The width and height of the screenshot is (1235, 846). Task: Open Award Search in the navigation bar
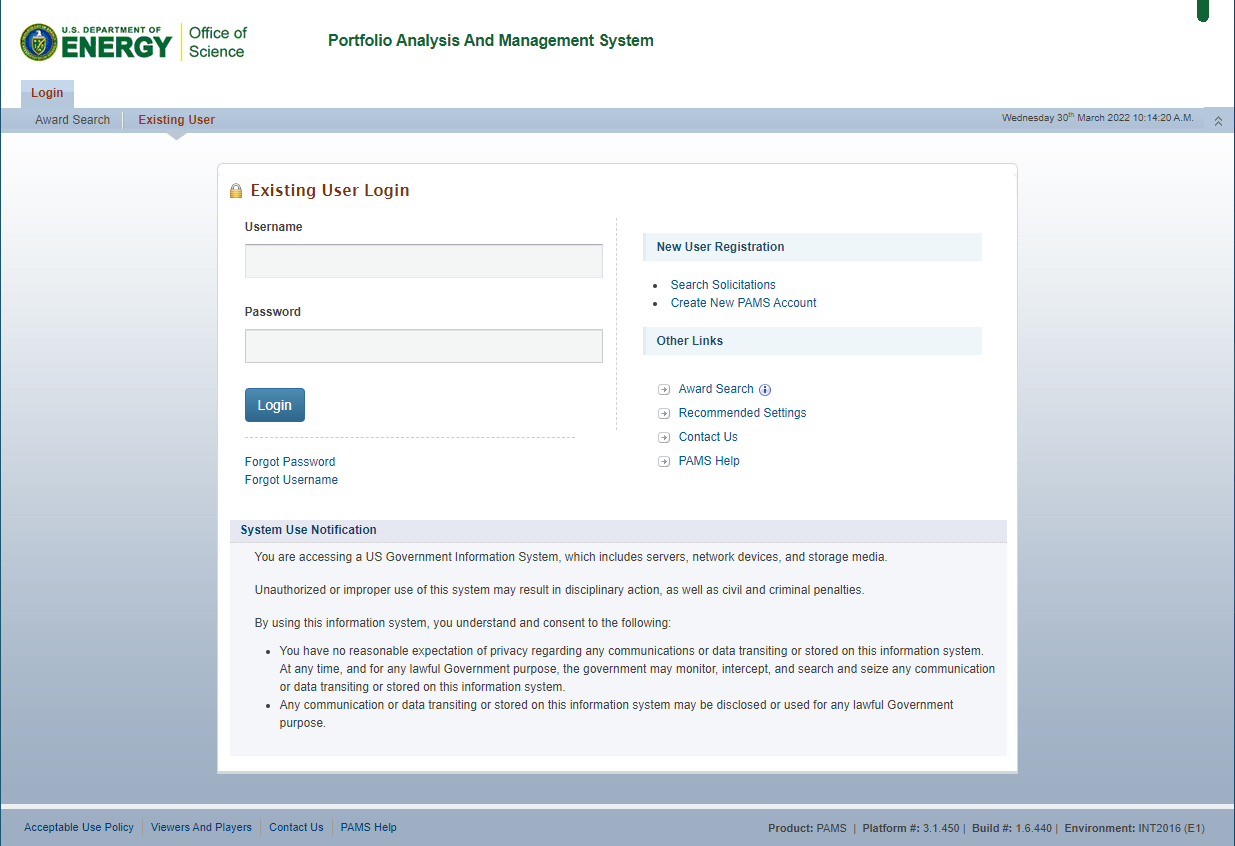(73, 120)
